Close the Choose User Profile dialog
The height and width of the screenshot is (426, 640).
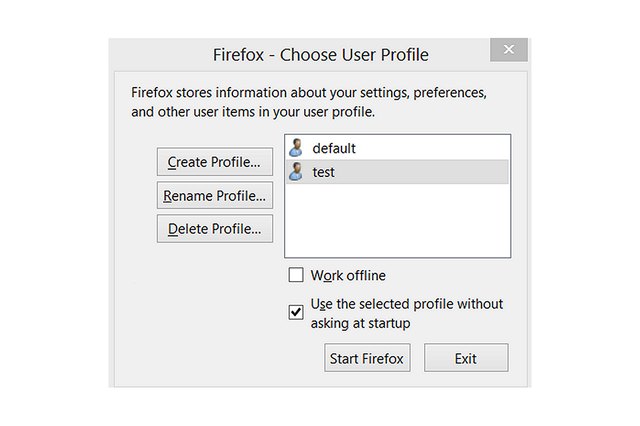coord(509,50)
